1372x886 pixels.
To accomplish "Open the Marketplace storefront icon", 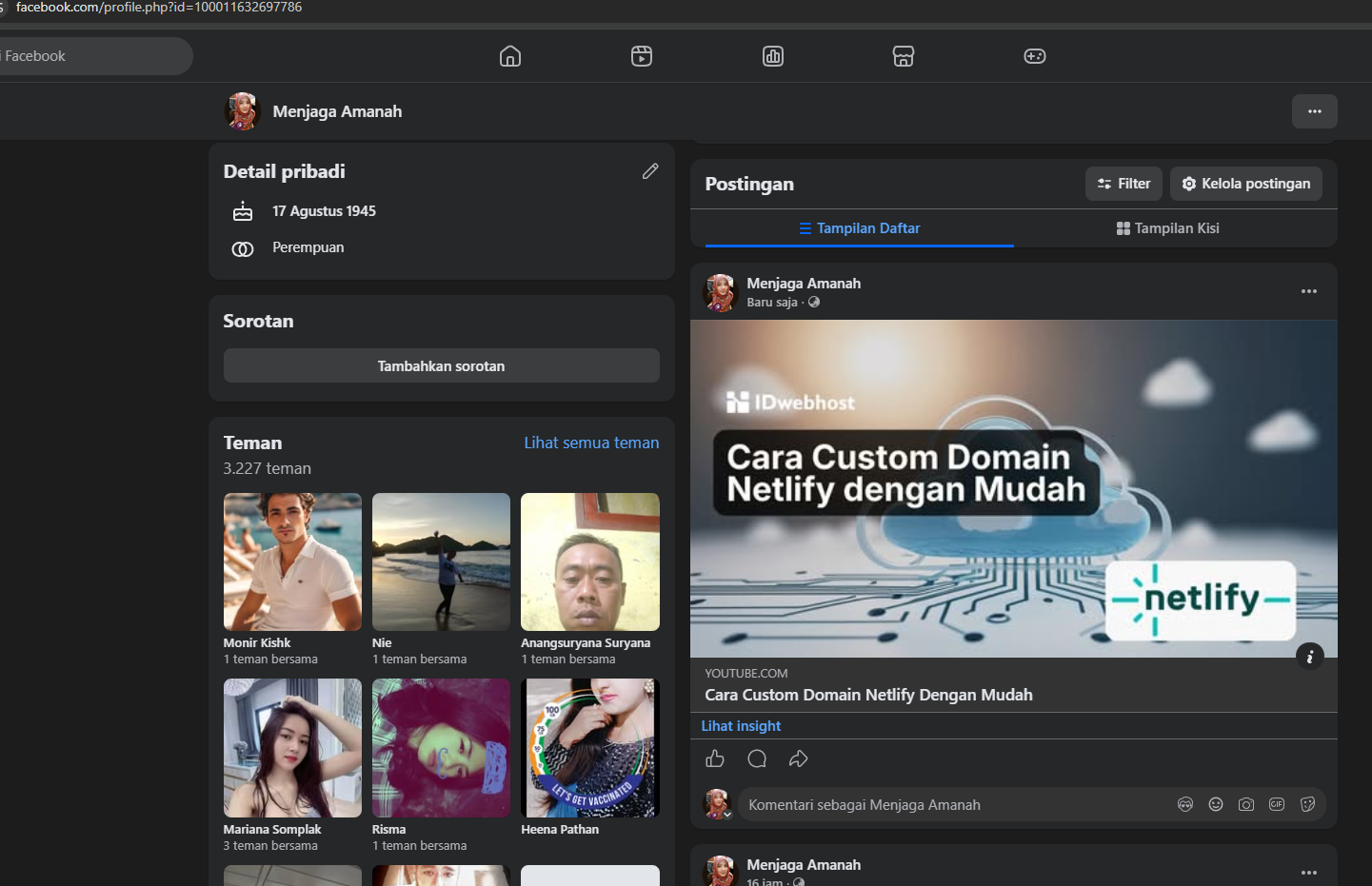I will (x=904, y=56).
